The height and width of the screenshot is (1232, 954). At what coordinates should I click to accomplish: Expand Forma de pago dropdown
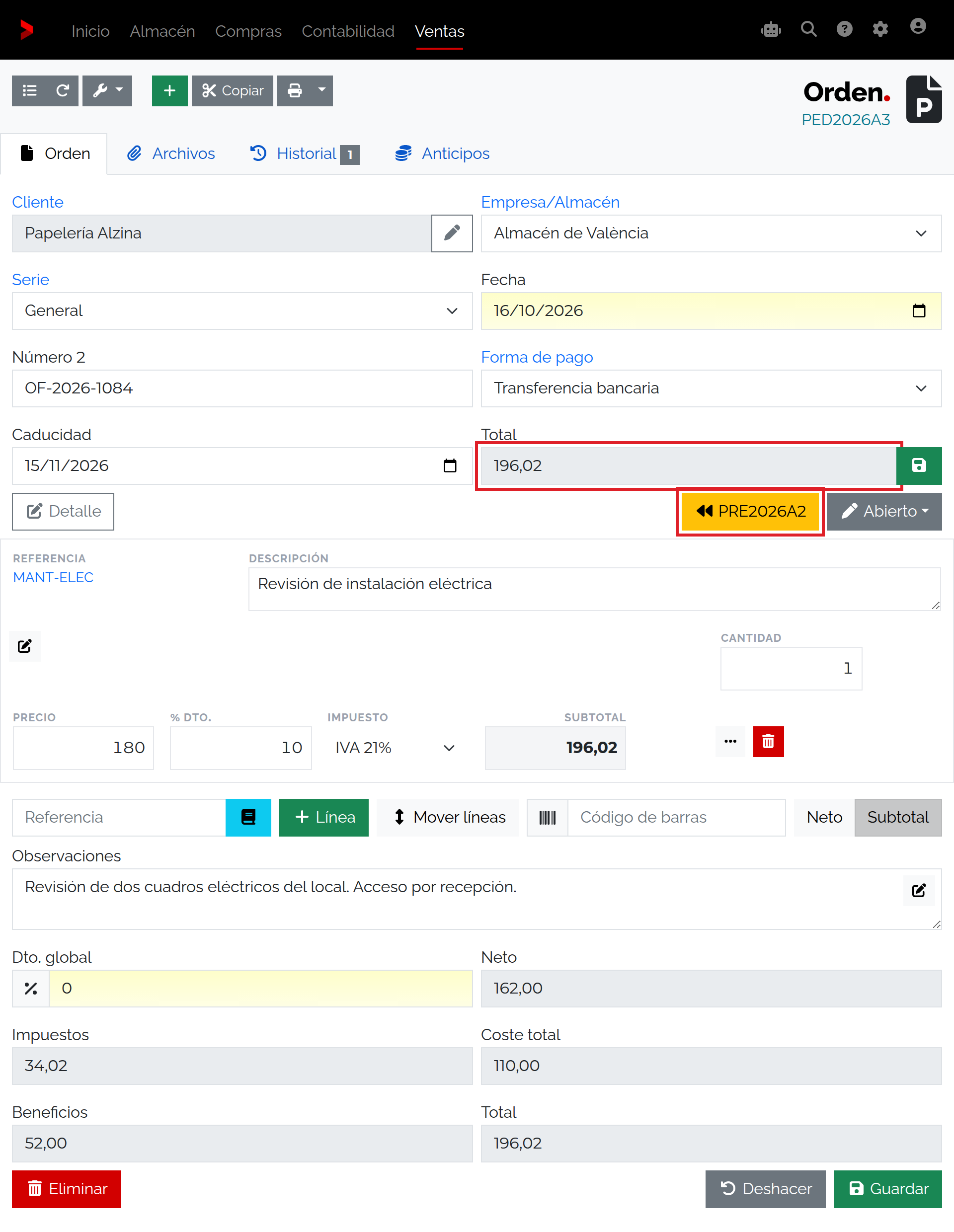[x=711, y=388]
